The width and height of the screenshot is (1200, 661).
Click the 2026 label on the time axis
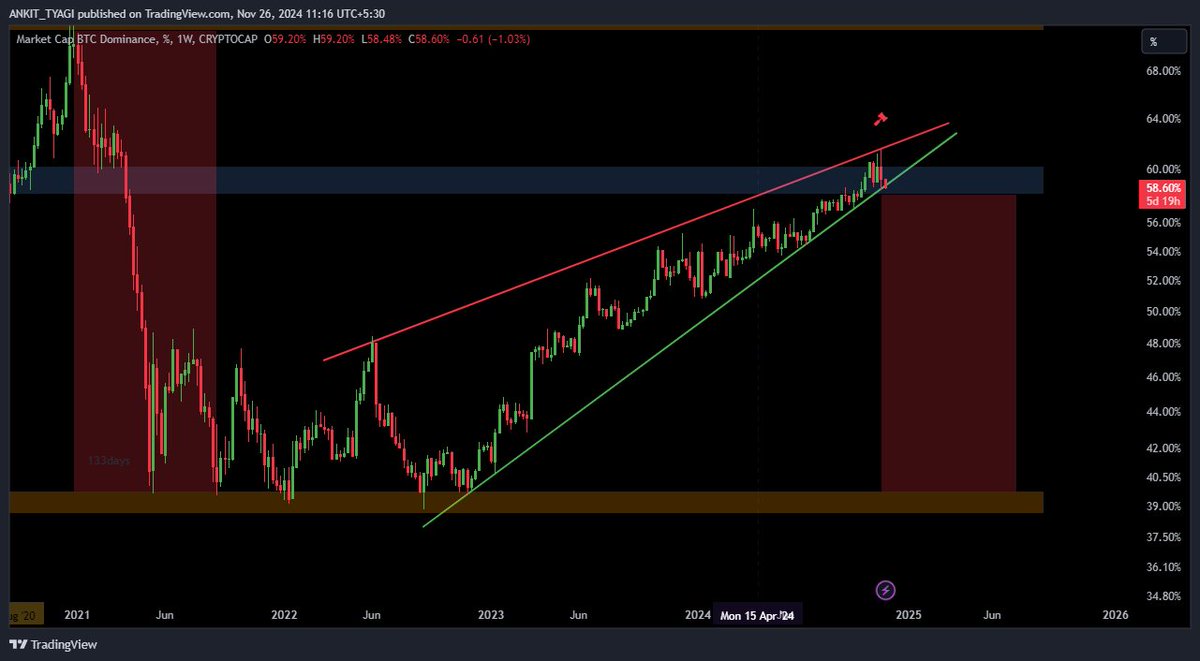pos(1115,615)
